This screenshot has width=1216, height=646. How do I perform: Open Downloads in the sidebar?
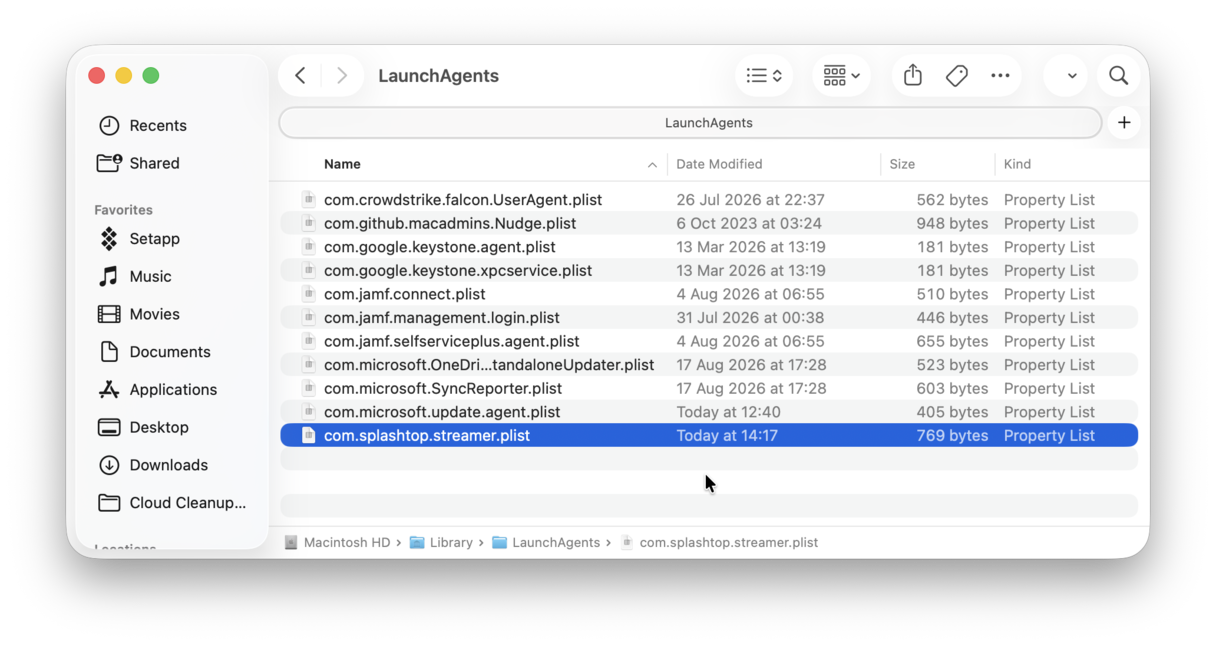click(171, 465)
